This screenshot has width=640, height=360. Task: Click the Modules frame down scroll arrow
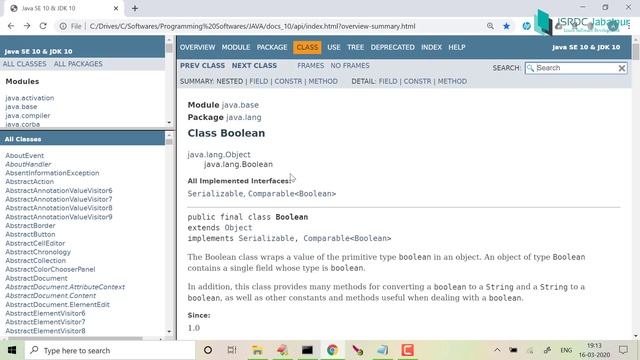pos(169,122)
